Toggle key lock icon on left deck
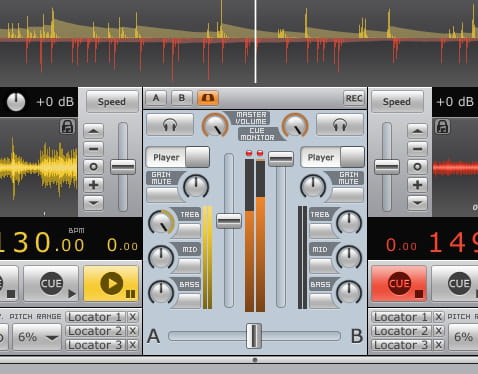The width and height of the screenshot is (478, 374). [67, 127]
